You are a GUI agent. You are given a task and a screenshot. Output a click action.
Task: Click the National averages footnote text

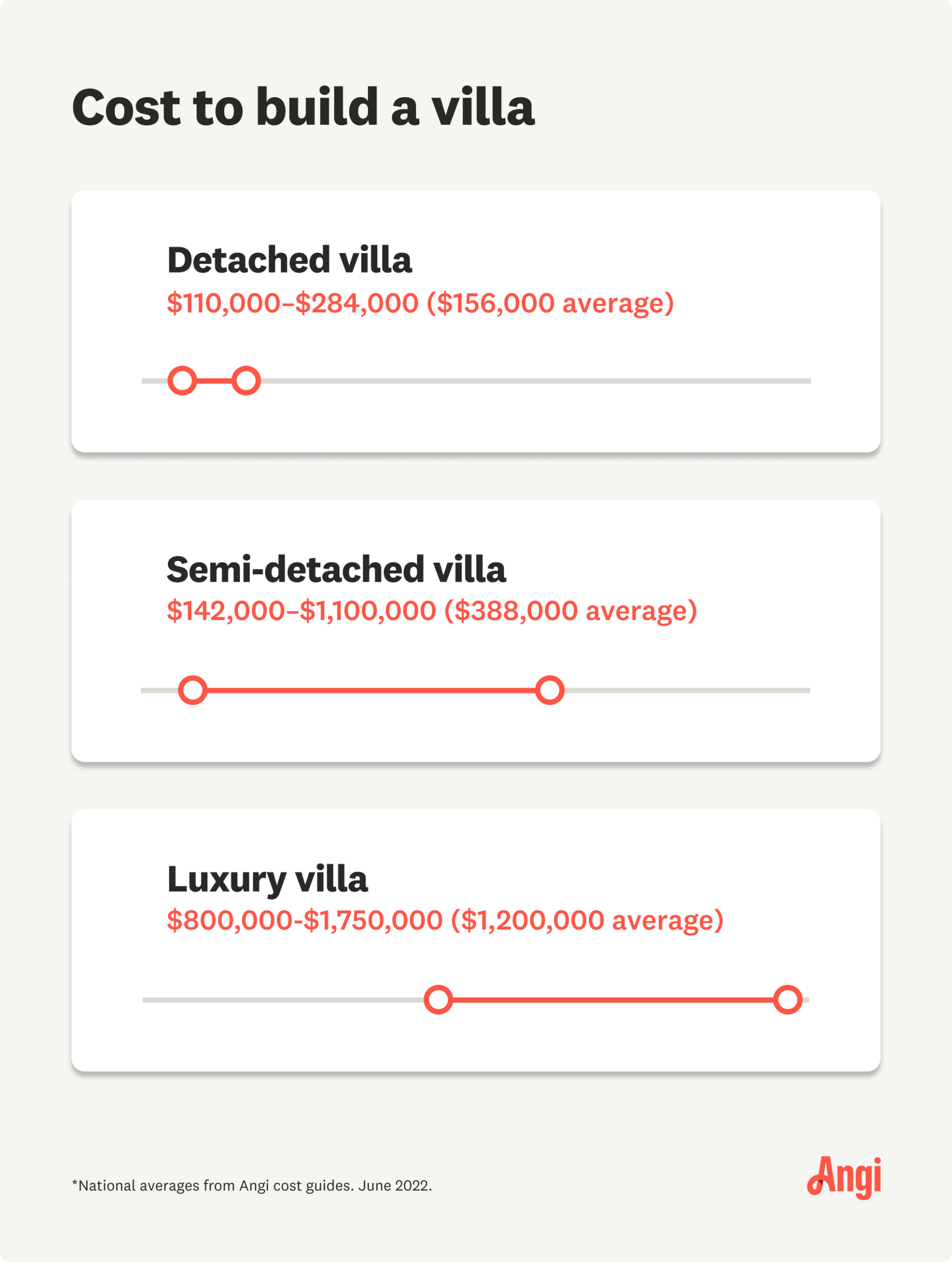click(x=252, y=1186)
